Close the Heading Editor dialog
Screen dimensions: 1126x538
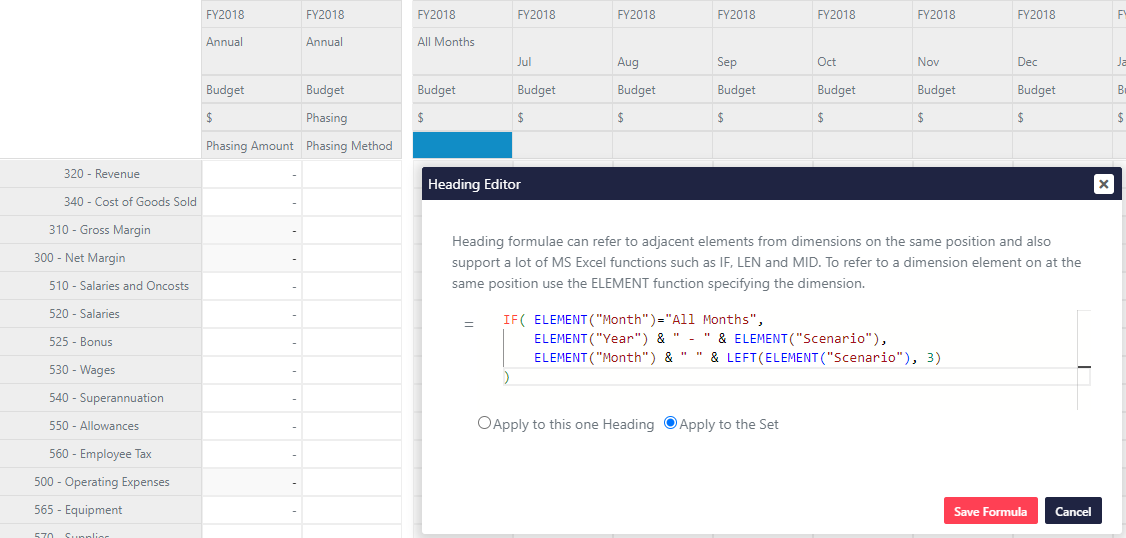click(x=1103, y=184)
